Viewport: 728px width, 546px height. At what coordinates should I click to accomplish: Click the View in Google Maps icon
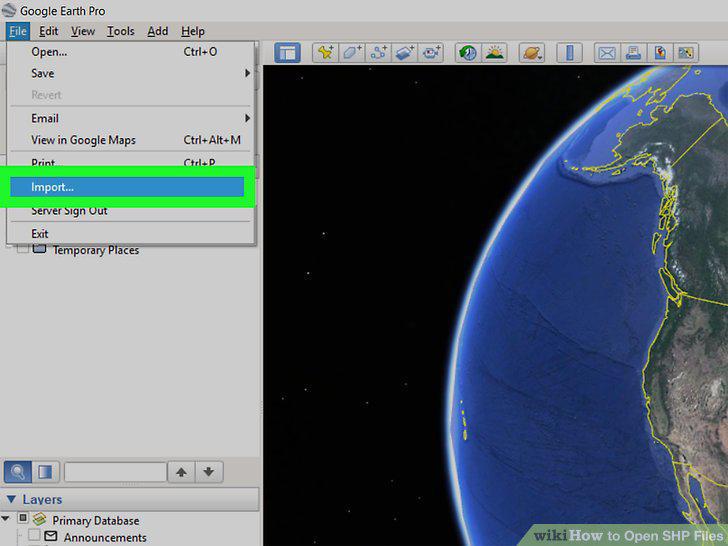[x=686, y=53]
